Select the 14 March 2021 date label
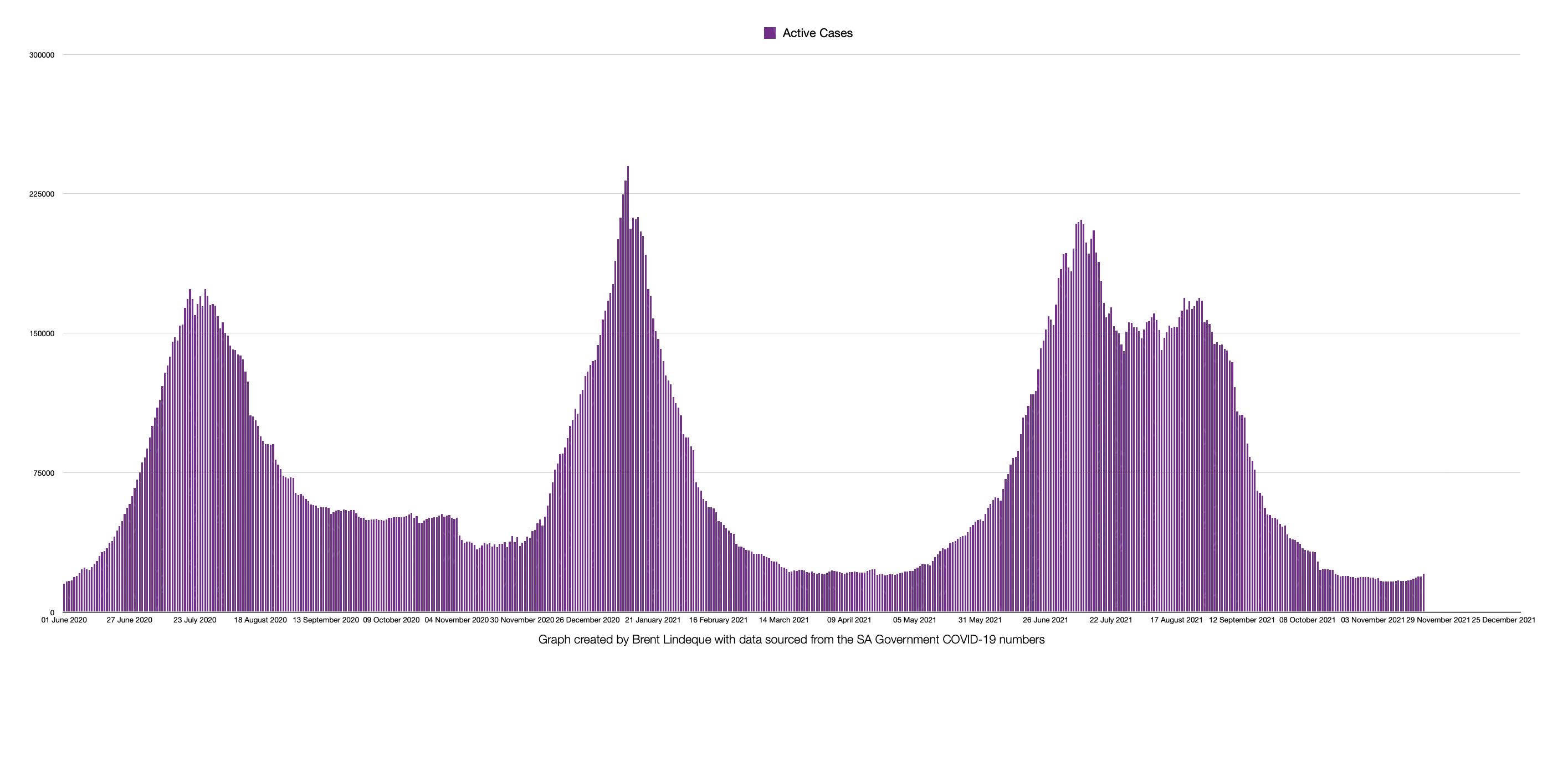1568x772 pixels. (x=783, y=620)
